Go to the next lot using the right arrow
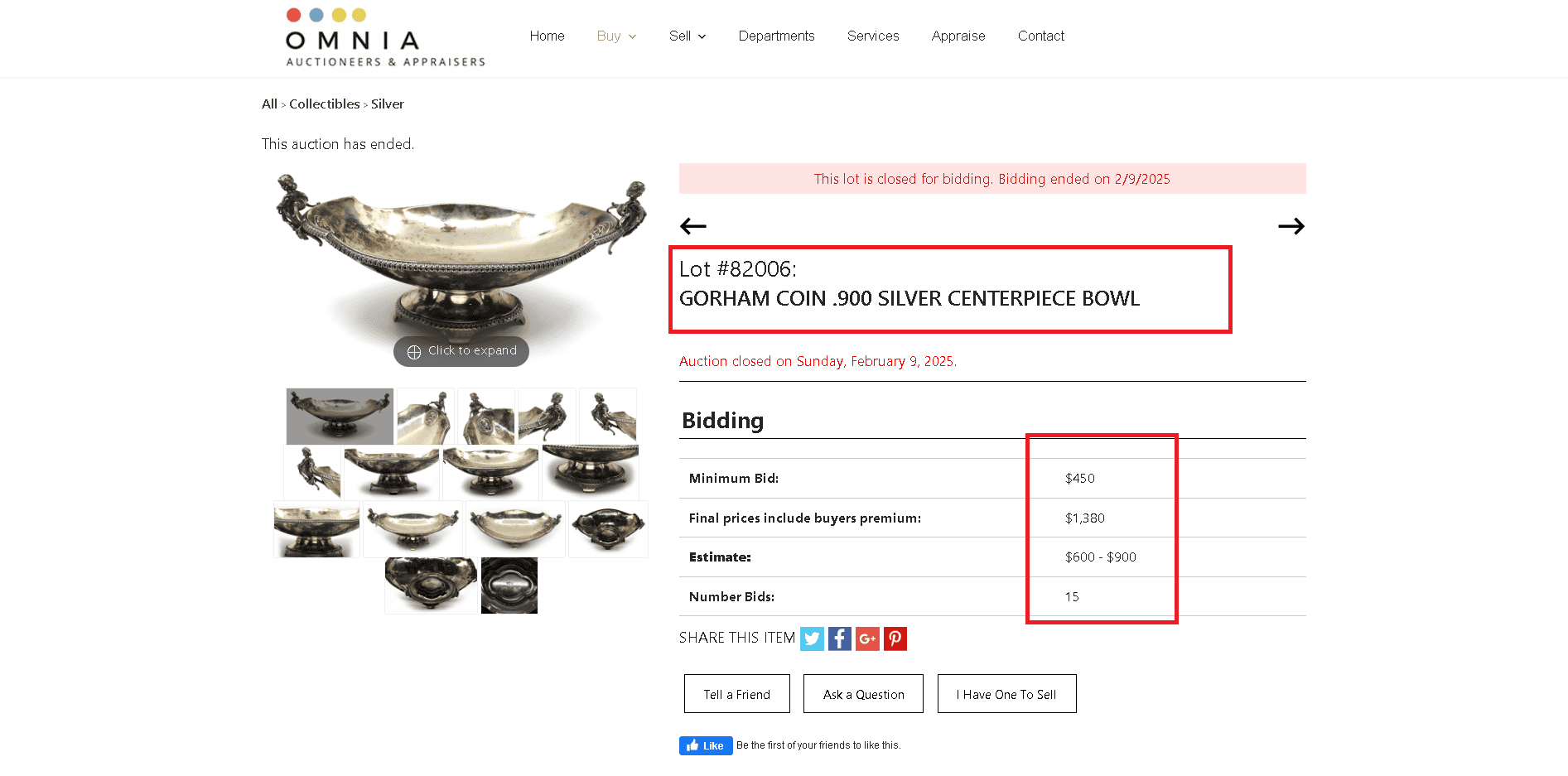 pyautogui.click(x=1291, y=225)
